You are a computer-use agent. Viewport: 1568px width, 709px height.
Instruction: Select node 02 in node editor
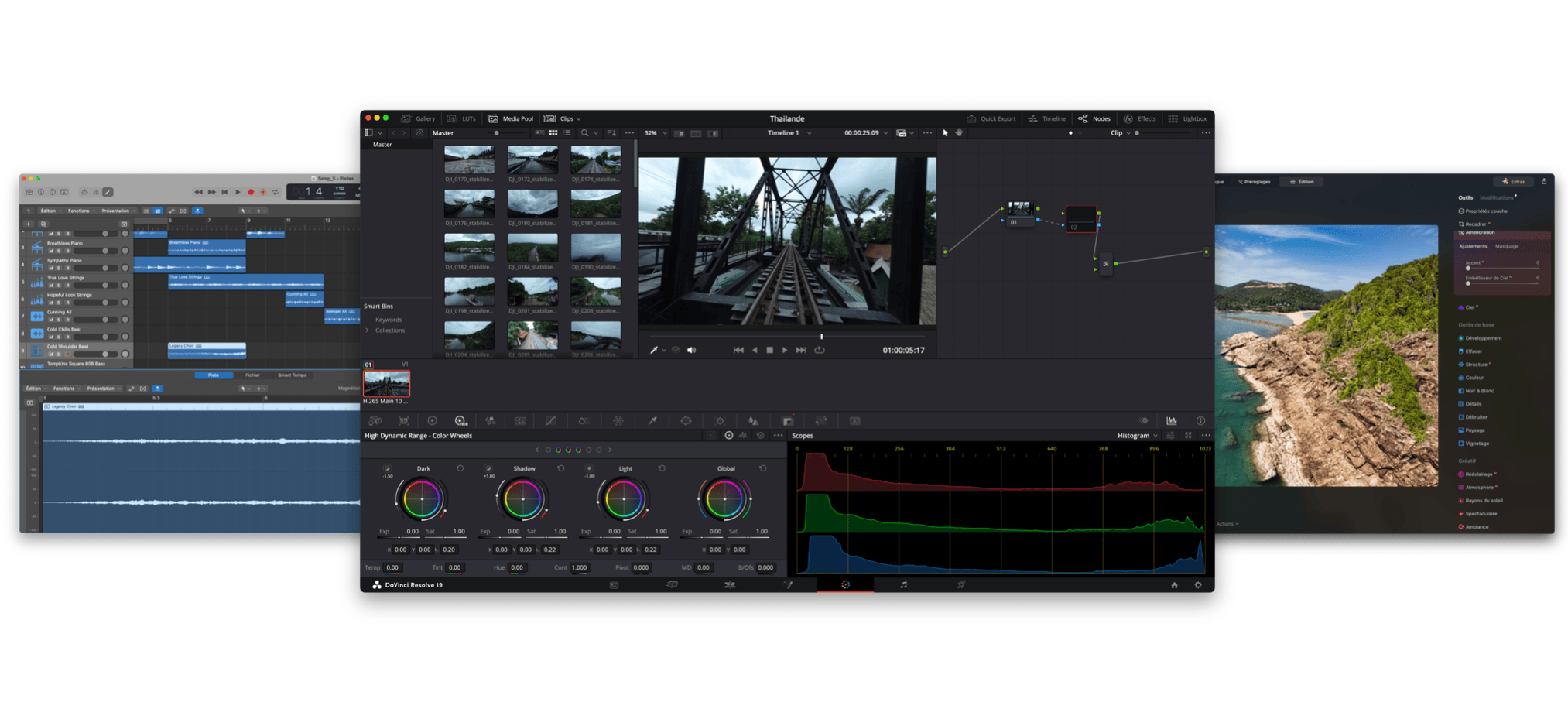pos(1081,219)
